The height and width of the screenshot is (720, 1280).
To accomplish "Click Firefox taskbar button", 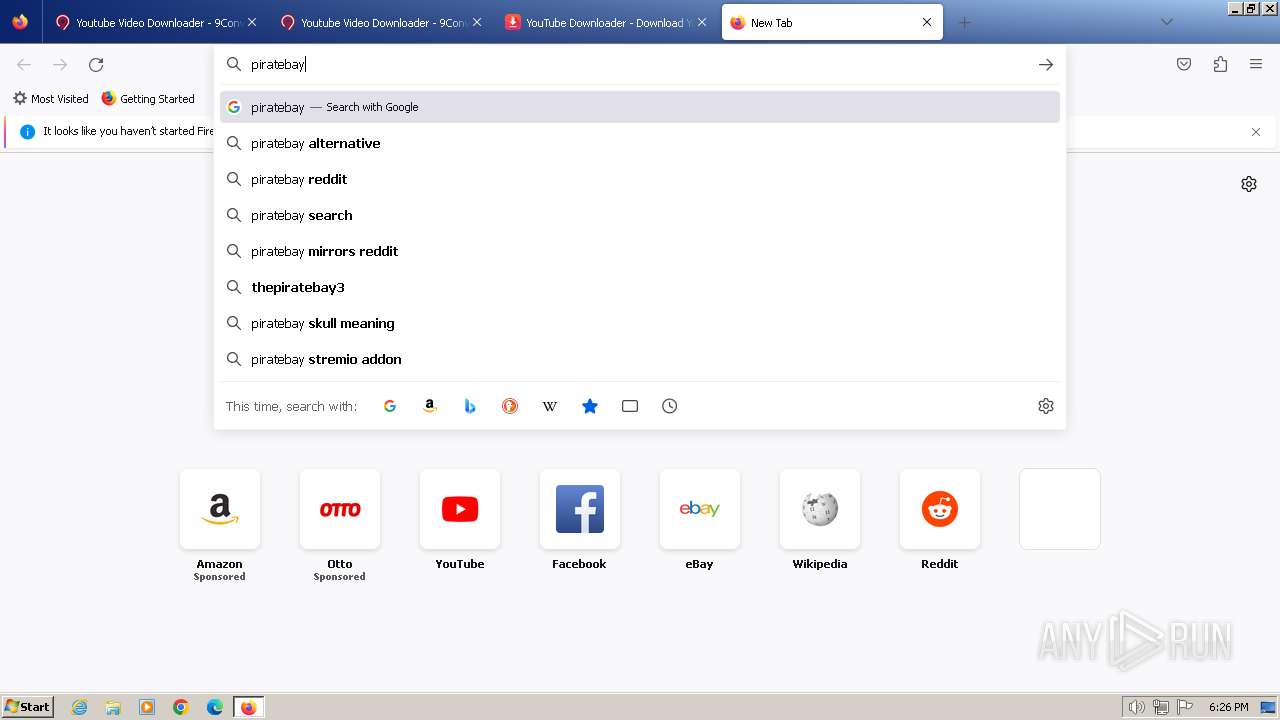I will pyautogui.click(x=249, y=707).
